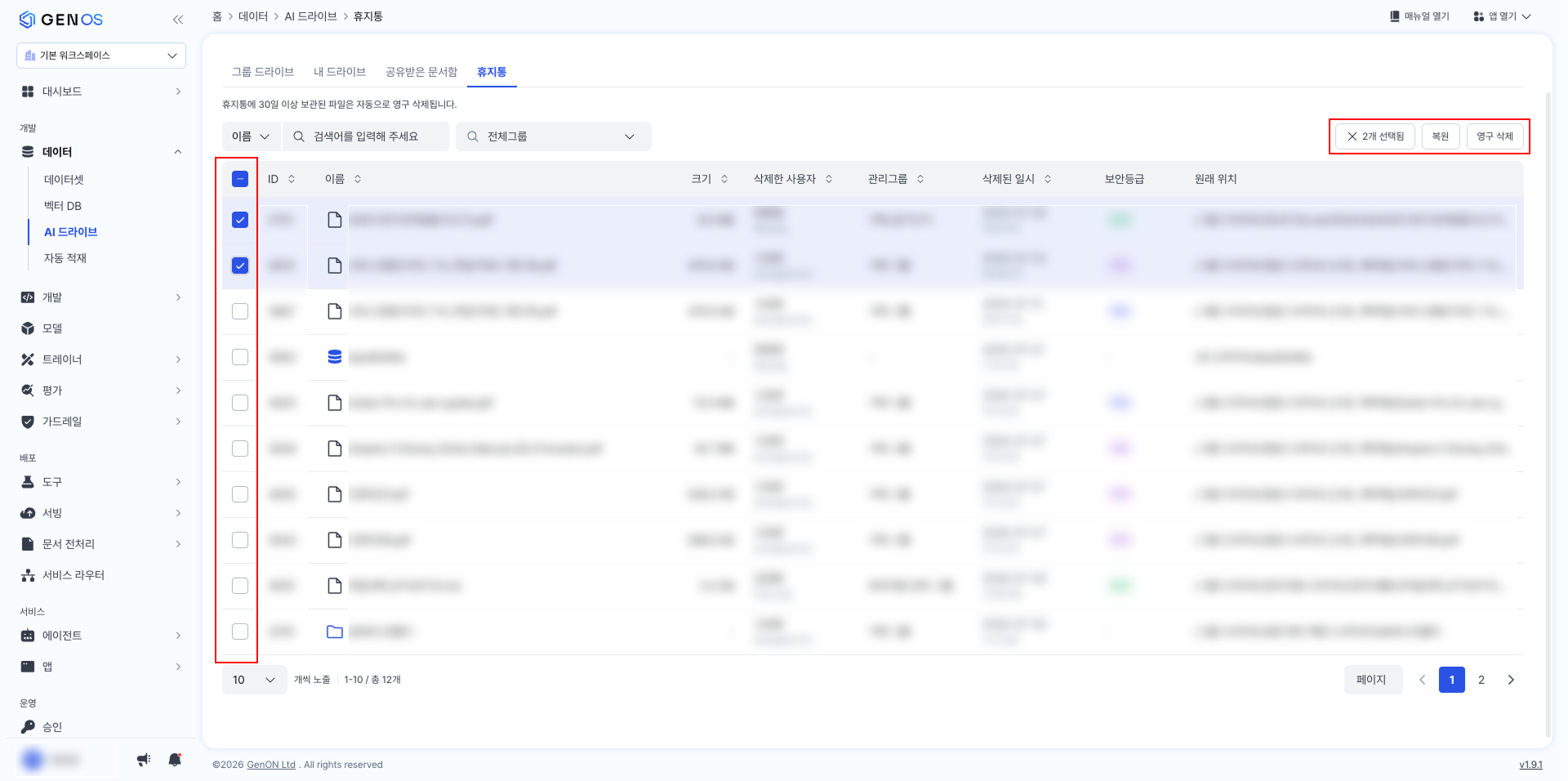This screenshot has height=781, width=1568.
Task: Click the 가드레일 shield icon in sidebar
Action: click(x=28, y=422)
